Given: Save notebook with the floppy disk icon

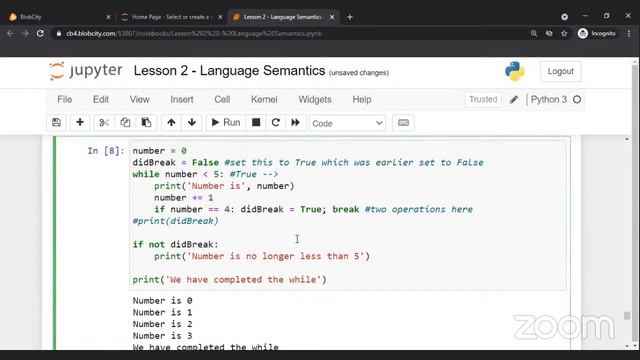Looking at the screenshot, I should click(x=56, y=122).
